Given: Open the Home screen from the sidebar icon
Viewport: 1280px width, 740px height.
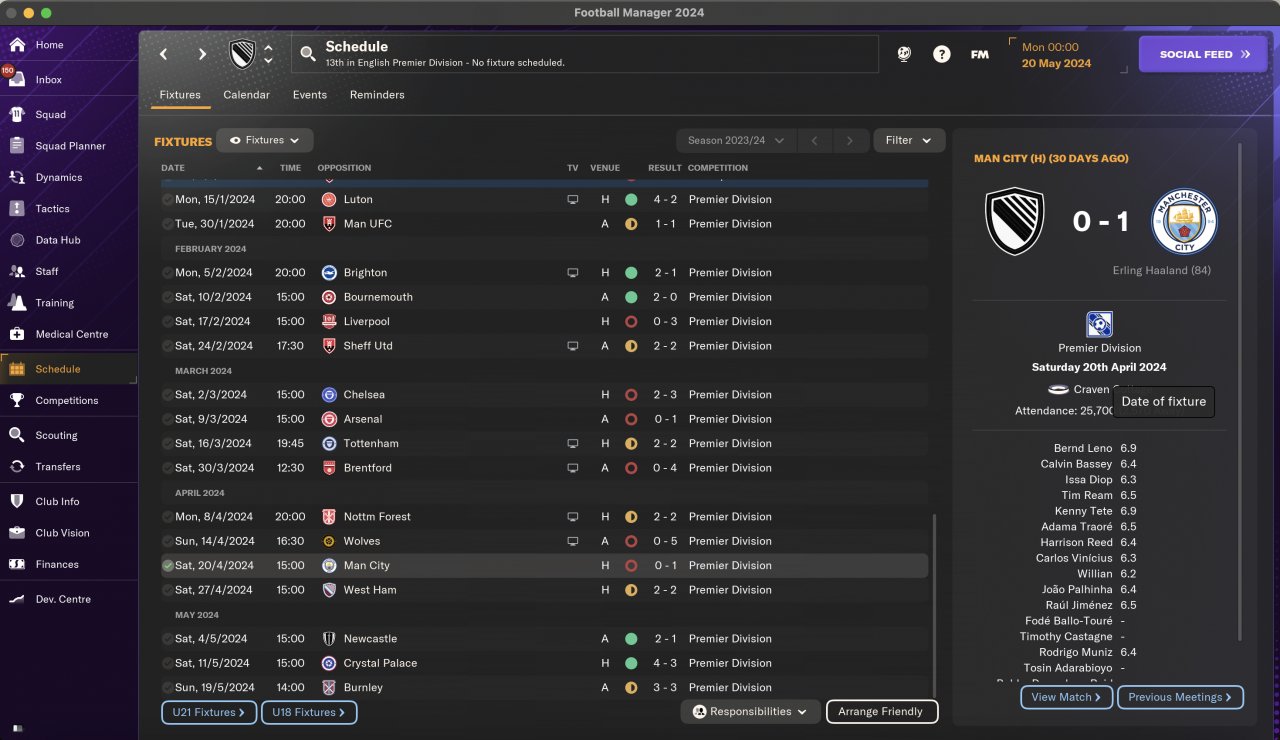Looking at the screenshot, I should pos(17,45).
